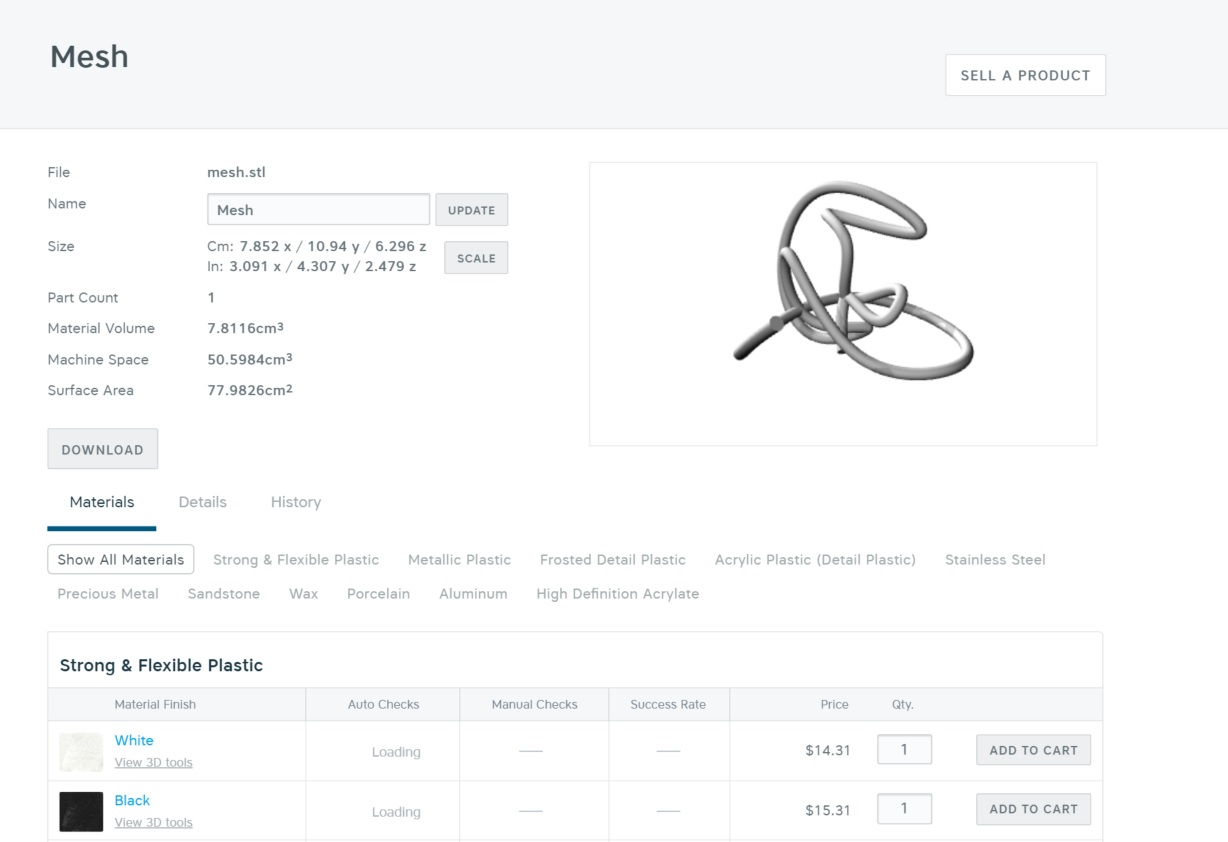Screen dimensions: 1228x842
Task: Add White plastic to cart
Action: [x=1033, y=750]
